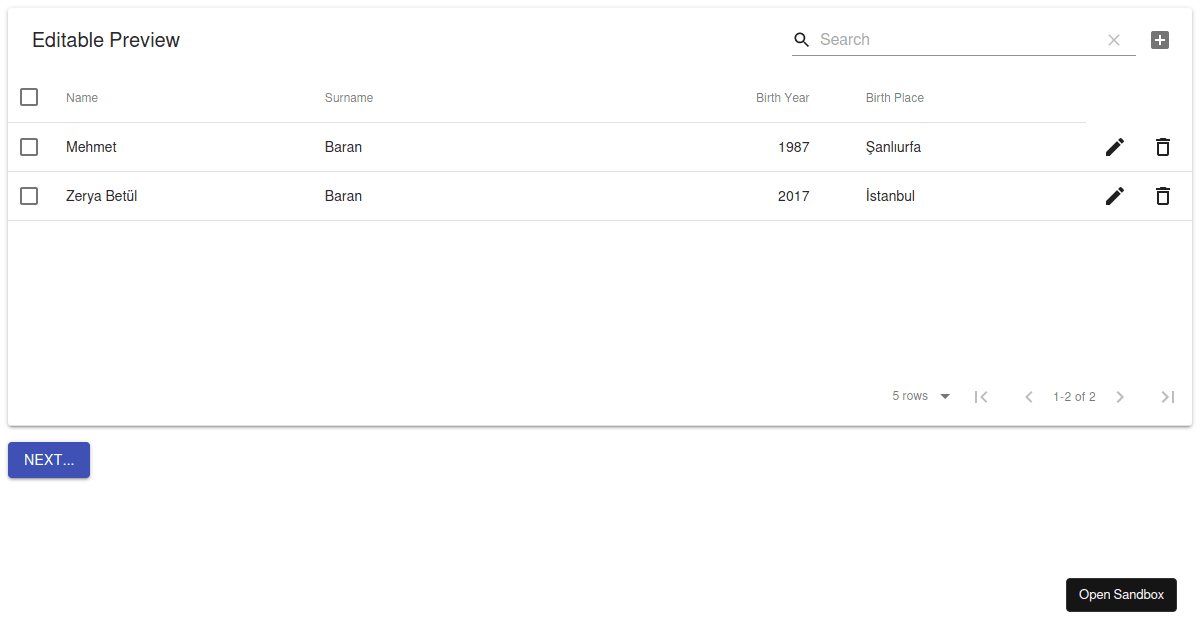
Task: Jump to the first page with the pagination icon
Action: (x=981, y=396)
